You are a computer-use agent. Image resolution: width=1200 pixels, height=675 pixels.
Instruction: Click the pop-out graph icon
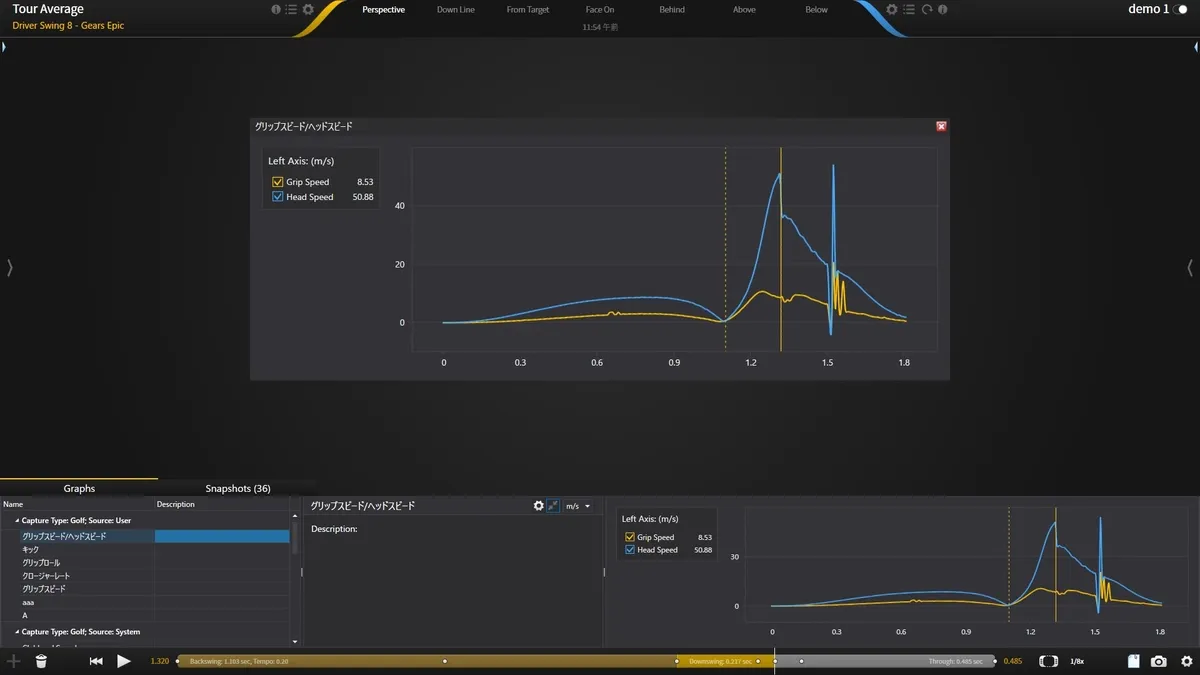click(553, 506)
